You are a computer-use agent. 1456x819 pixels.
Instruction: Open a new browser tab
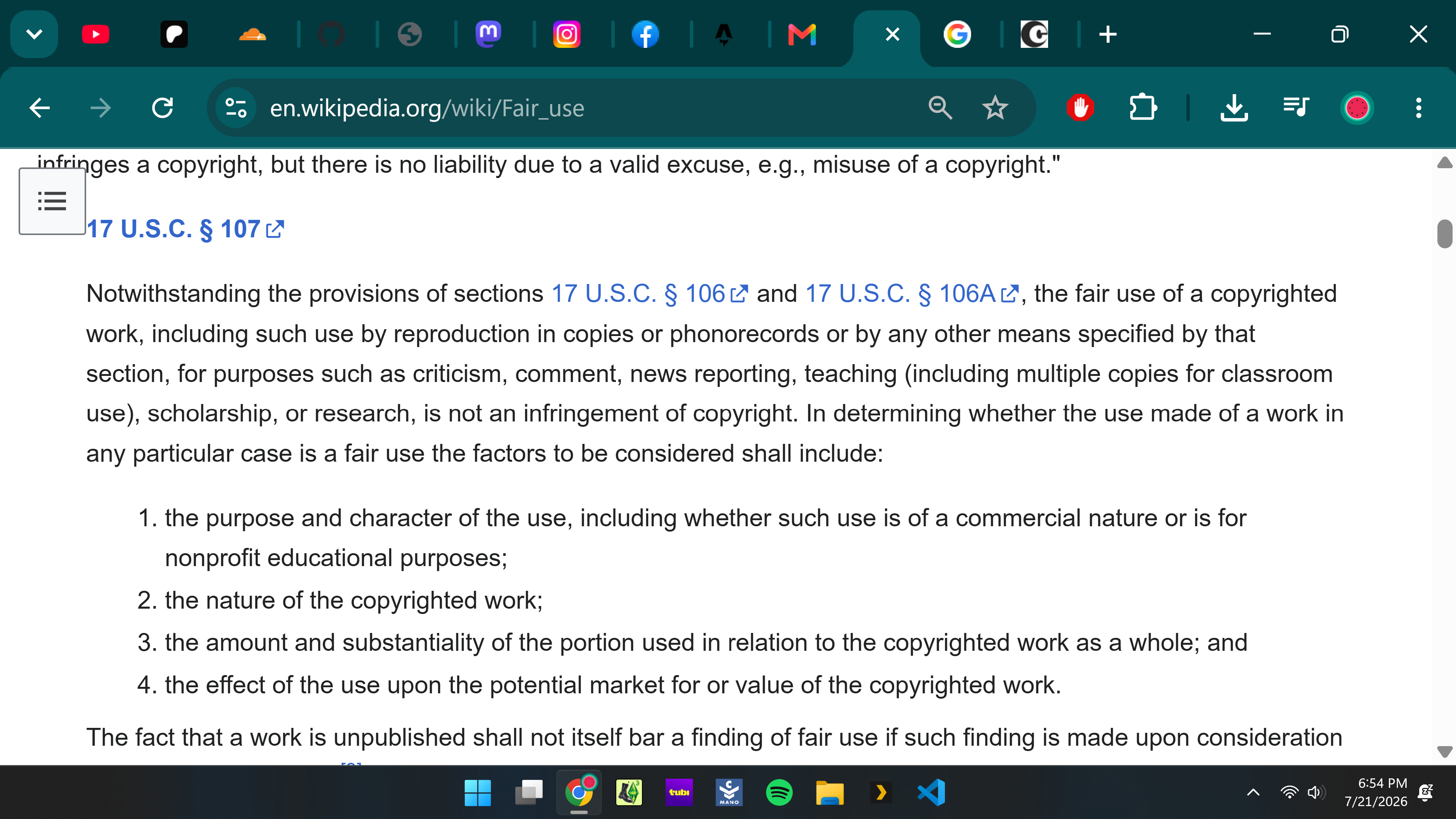coord(1108,35)
